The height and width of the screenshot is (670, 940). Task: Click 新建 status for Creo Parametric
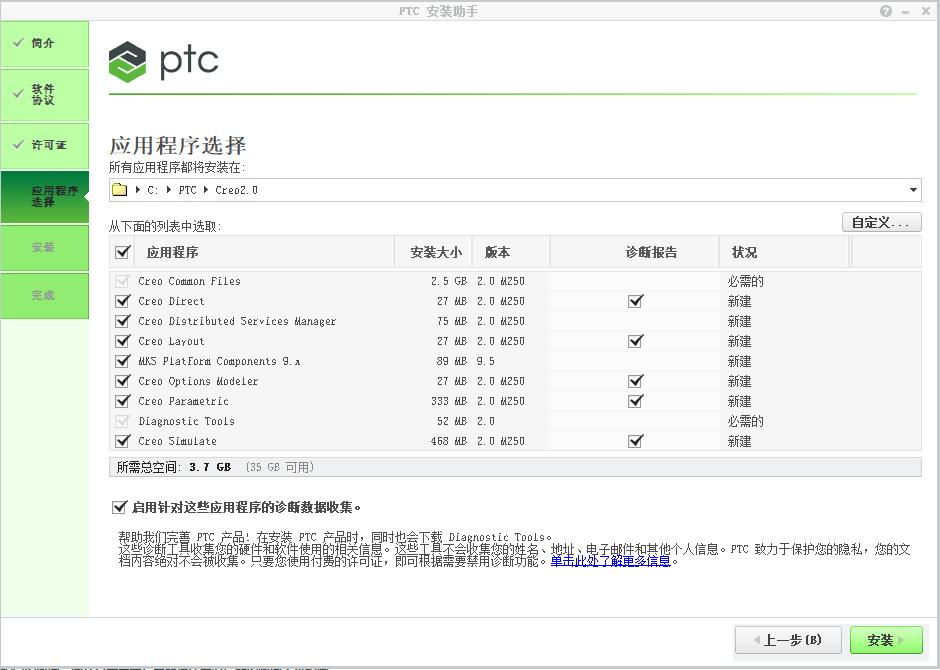(x=739, y=401)
